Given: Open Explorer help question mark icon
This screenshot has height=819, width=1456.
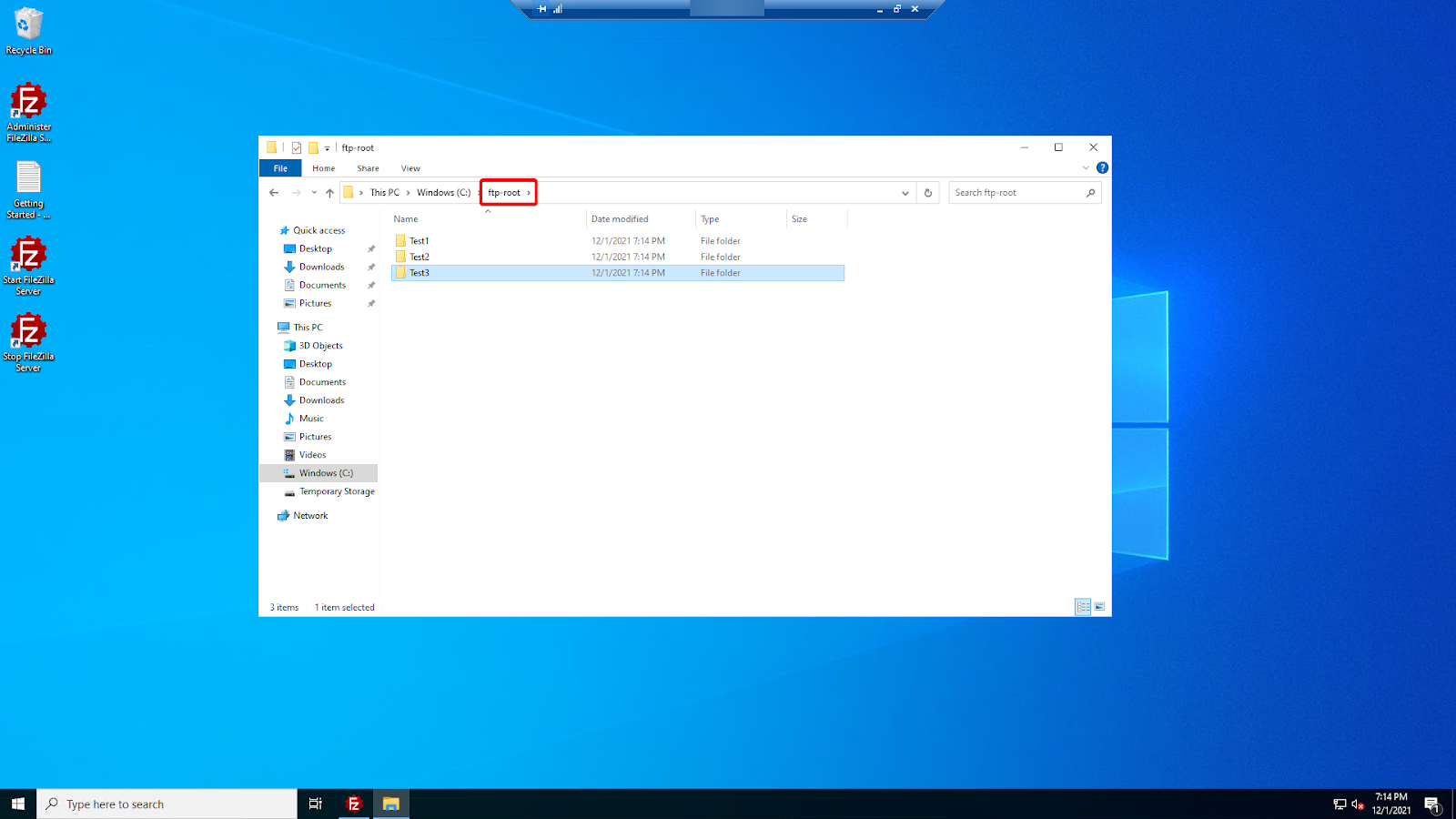Looking at the screenshot, I should (1102, 167).
